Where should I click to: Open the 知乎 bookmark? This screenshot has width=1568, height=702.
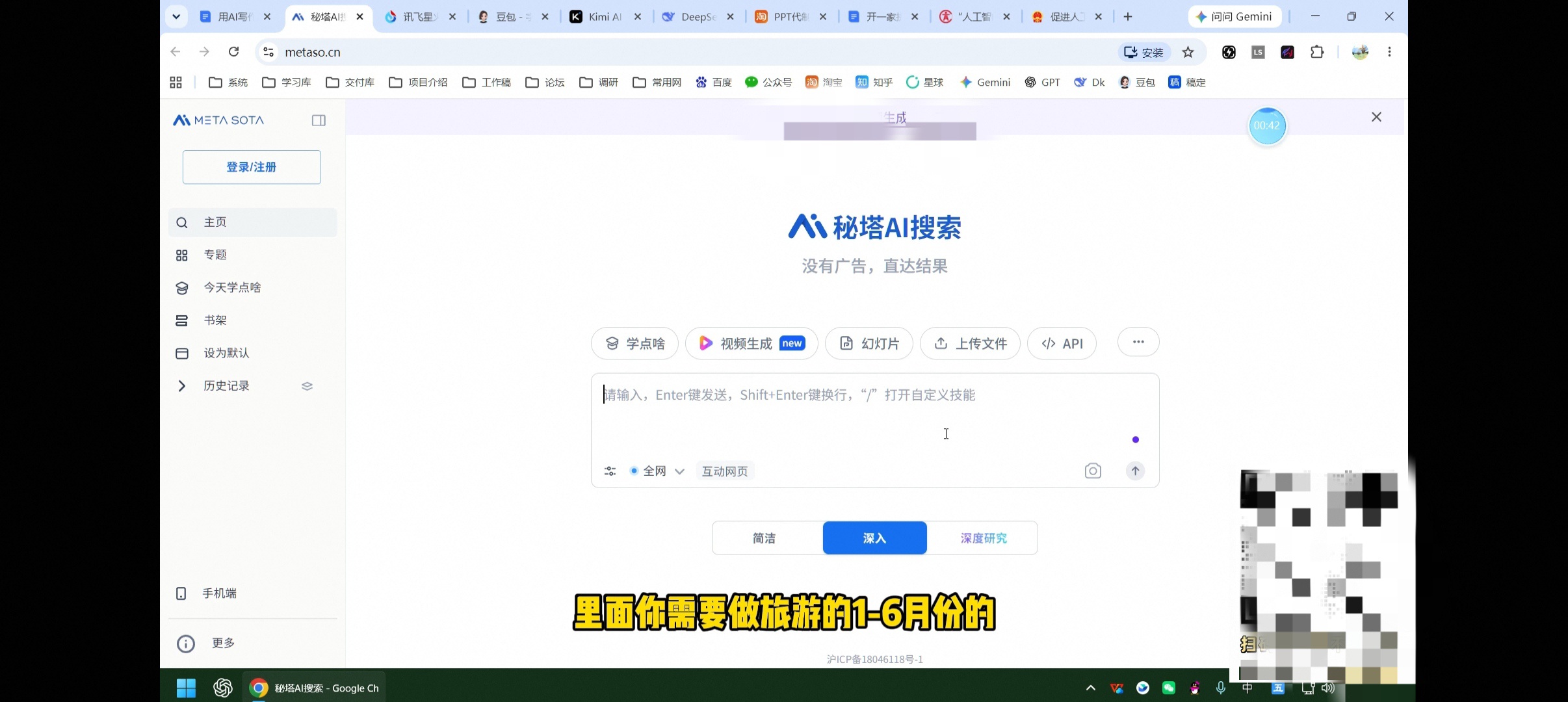click(x=874, y=83)
